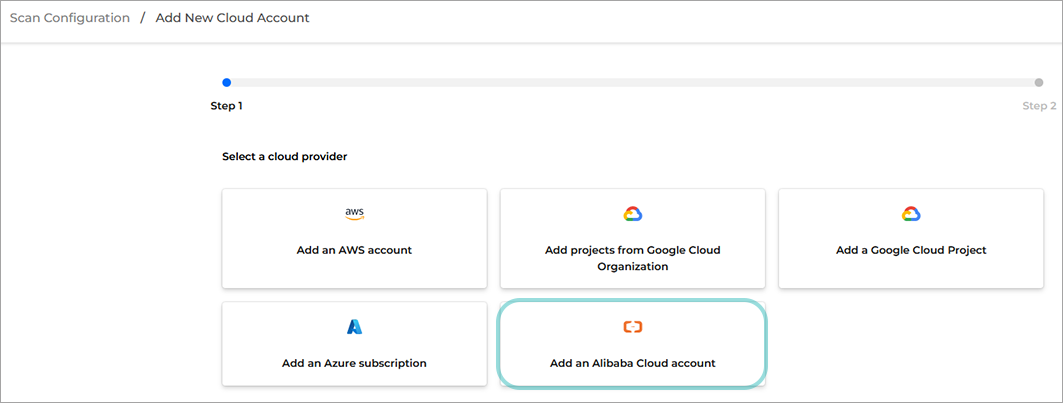
Task: Click the Google Cloud logo on Organization card
Action: click(x=633, y=214)
